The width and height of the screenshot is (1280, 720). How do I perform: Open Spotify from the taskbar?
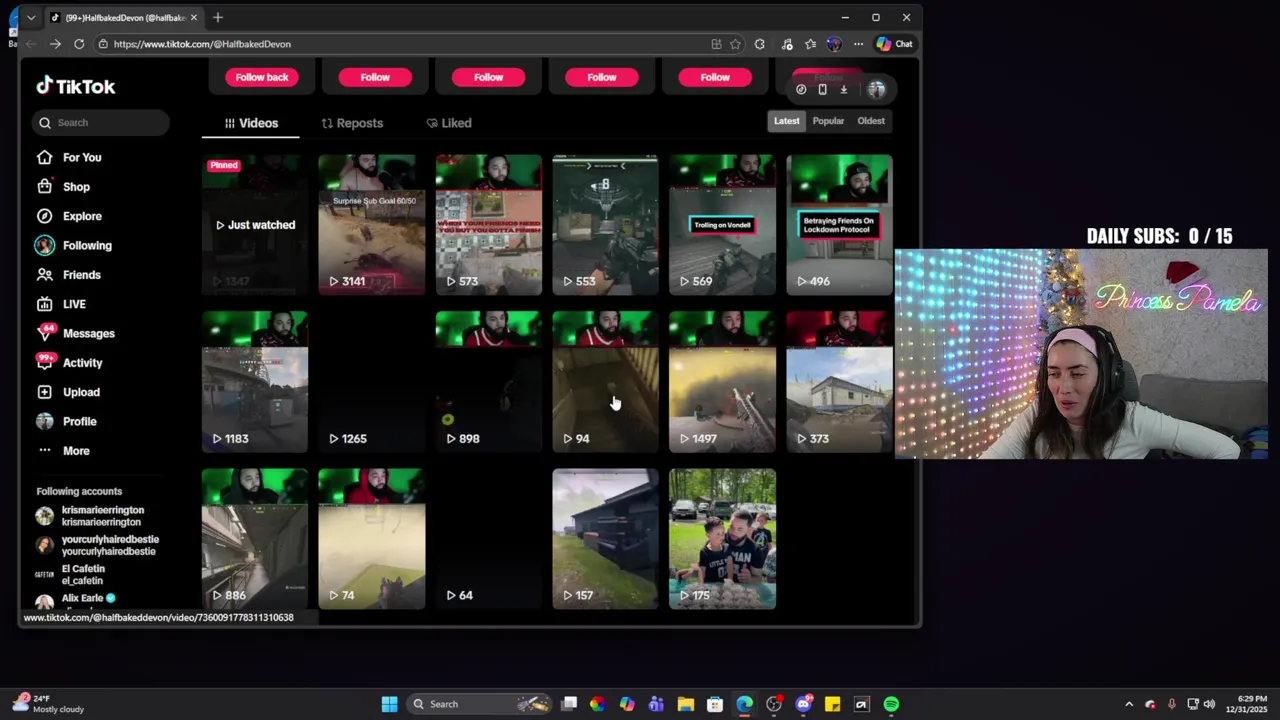pyautogui.click(x=891, y=704)
